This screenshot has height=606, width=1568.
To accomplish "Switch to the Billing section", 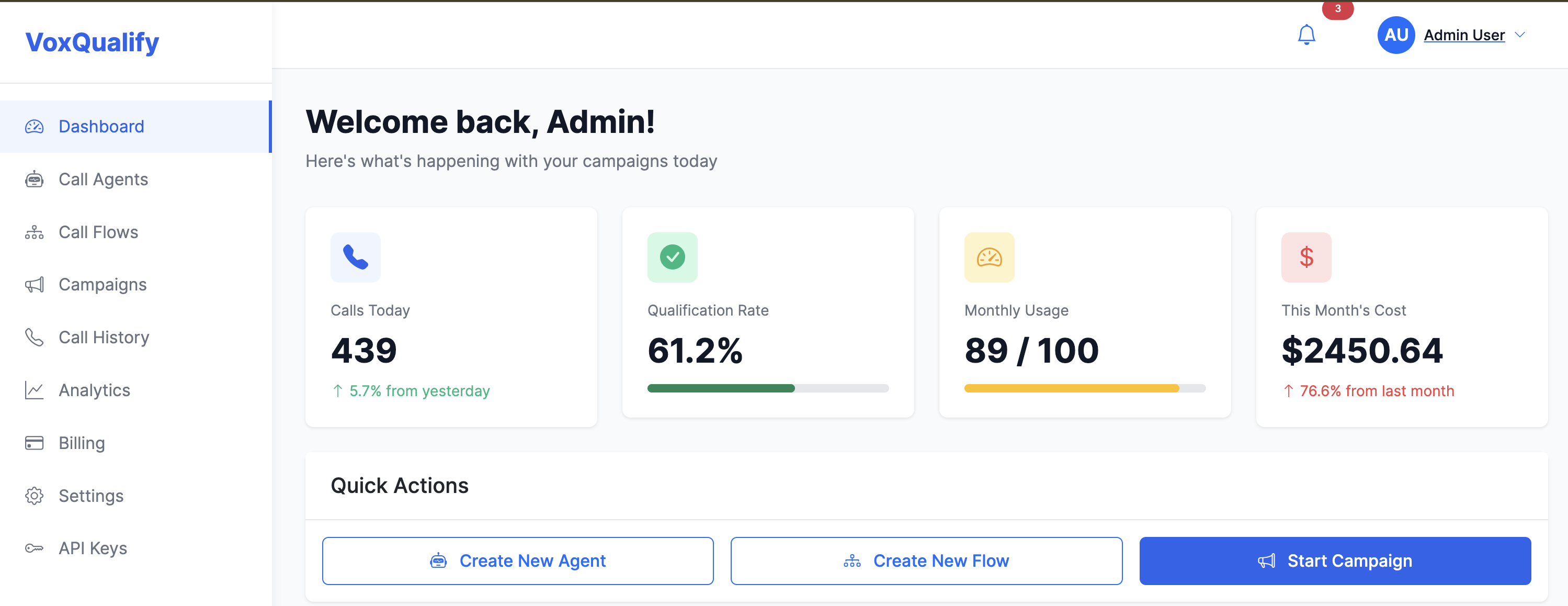I will [x=82, y=443].
